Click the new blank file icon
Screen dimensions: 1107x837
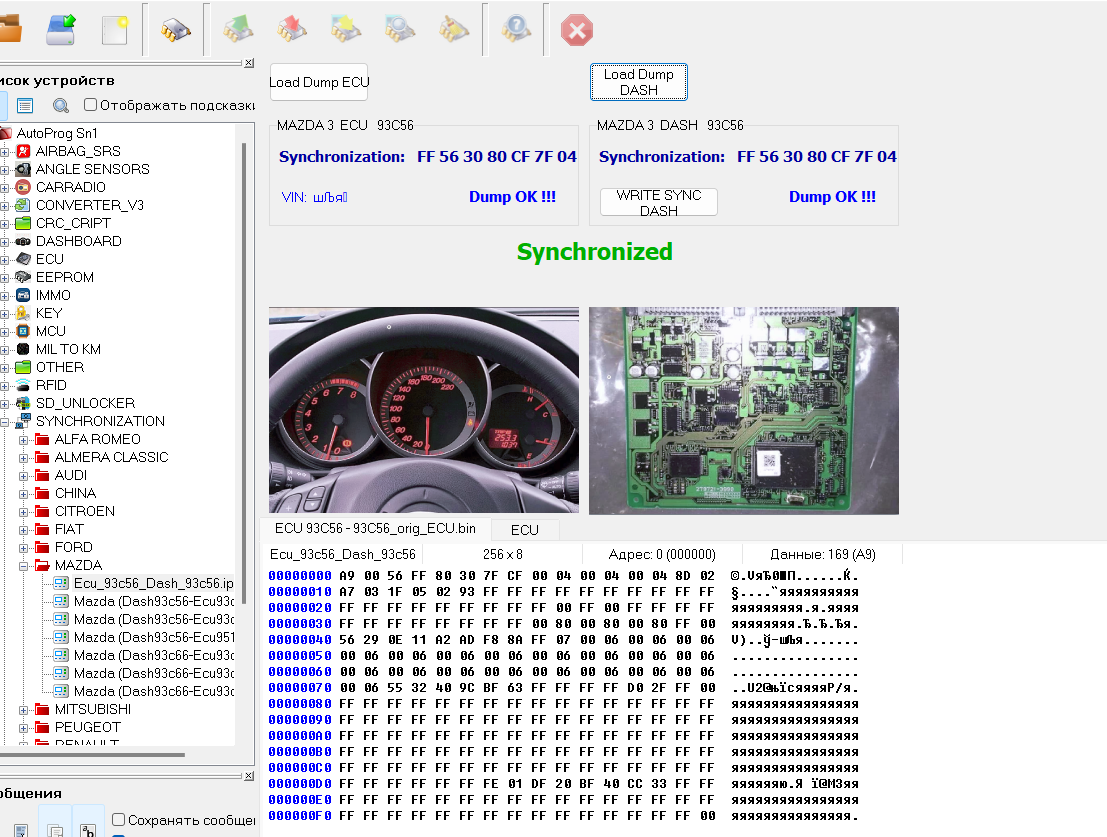coord(115,30)
